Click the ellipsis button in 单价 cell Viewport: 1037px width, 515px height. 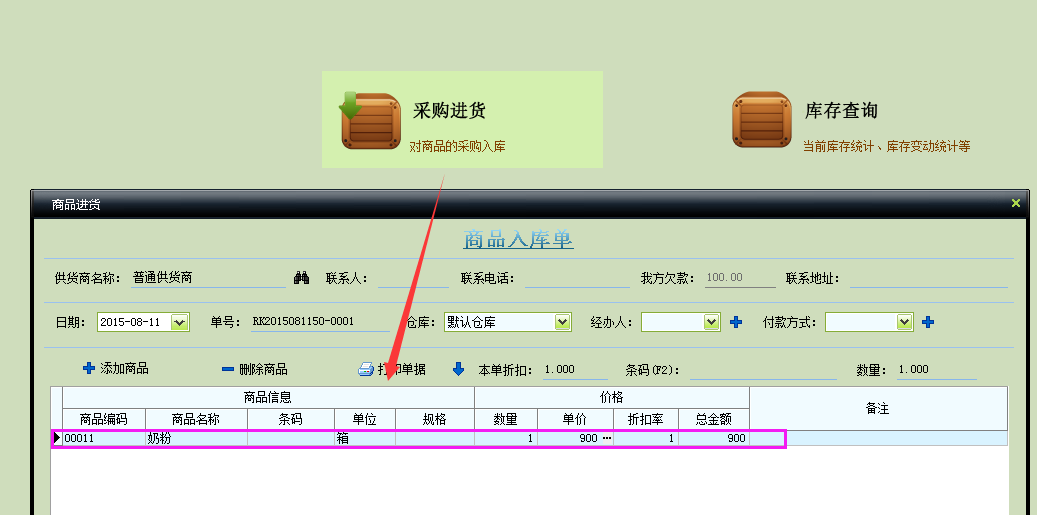pos(606,438)
